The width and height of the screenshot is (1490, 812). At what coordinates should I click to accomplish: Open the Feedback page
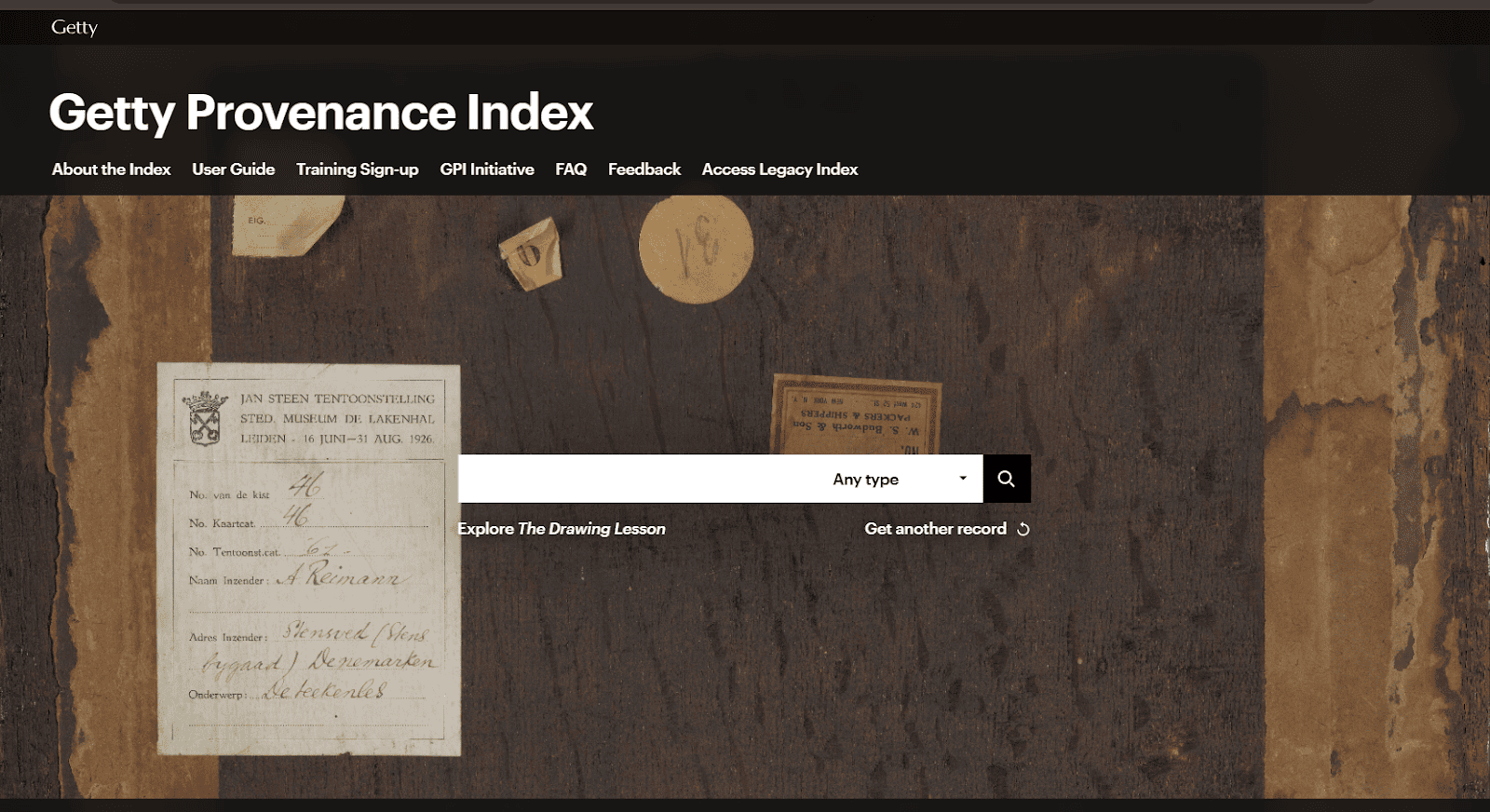coord(644,169)
